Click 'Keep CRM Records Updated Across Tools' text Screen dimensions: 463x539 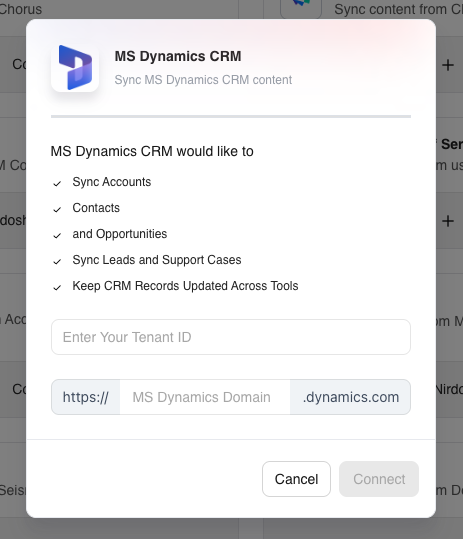(x=185, y=286)
